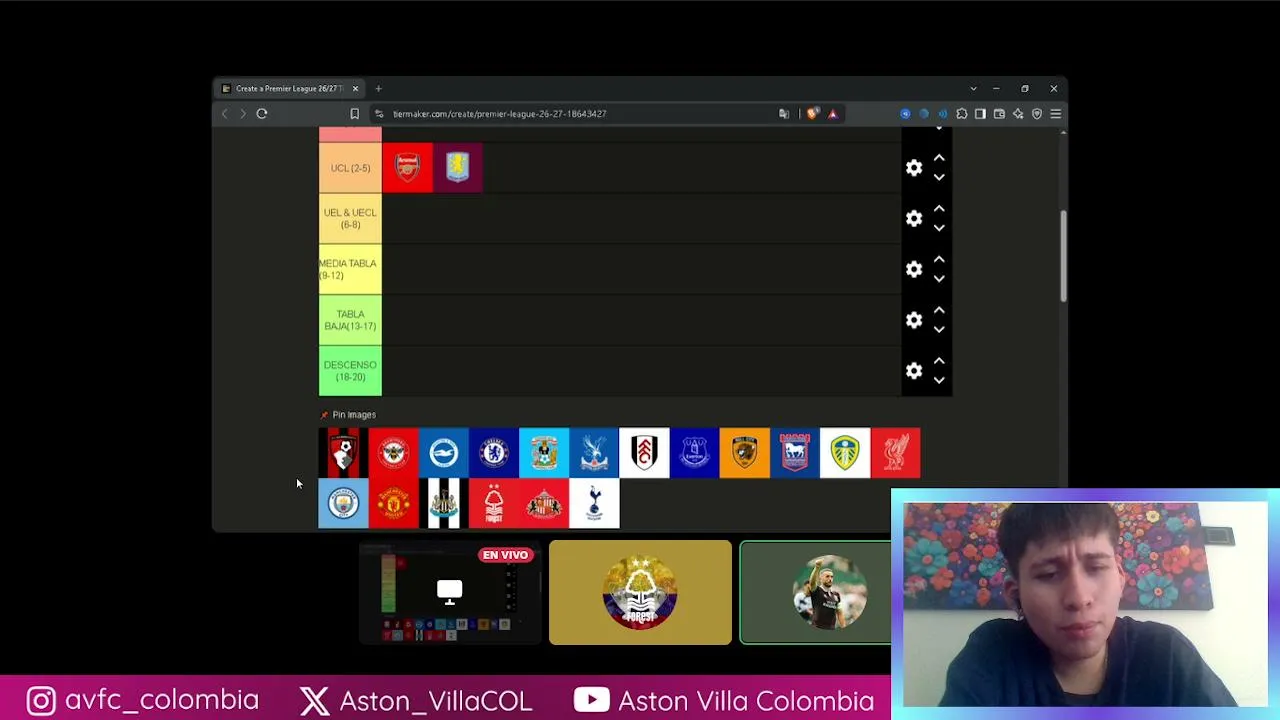
Task: Pick the Brentford bee crest tile
Action: [x=394, y=453]
